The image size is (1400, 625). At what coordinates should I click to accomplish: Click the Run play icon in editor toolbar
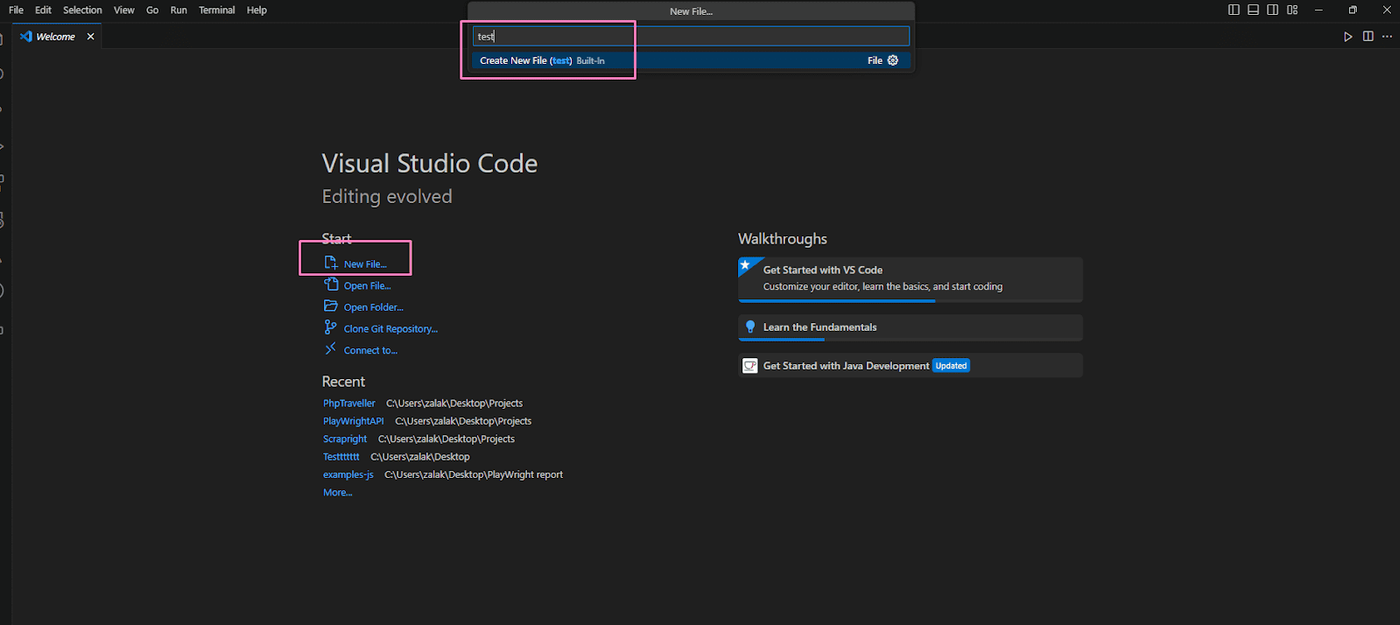[x=1348, y=36]
